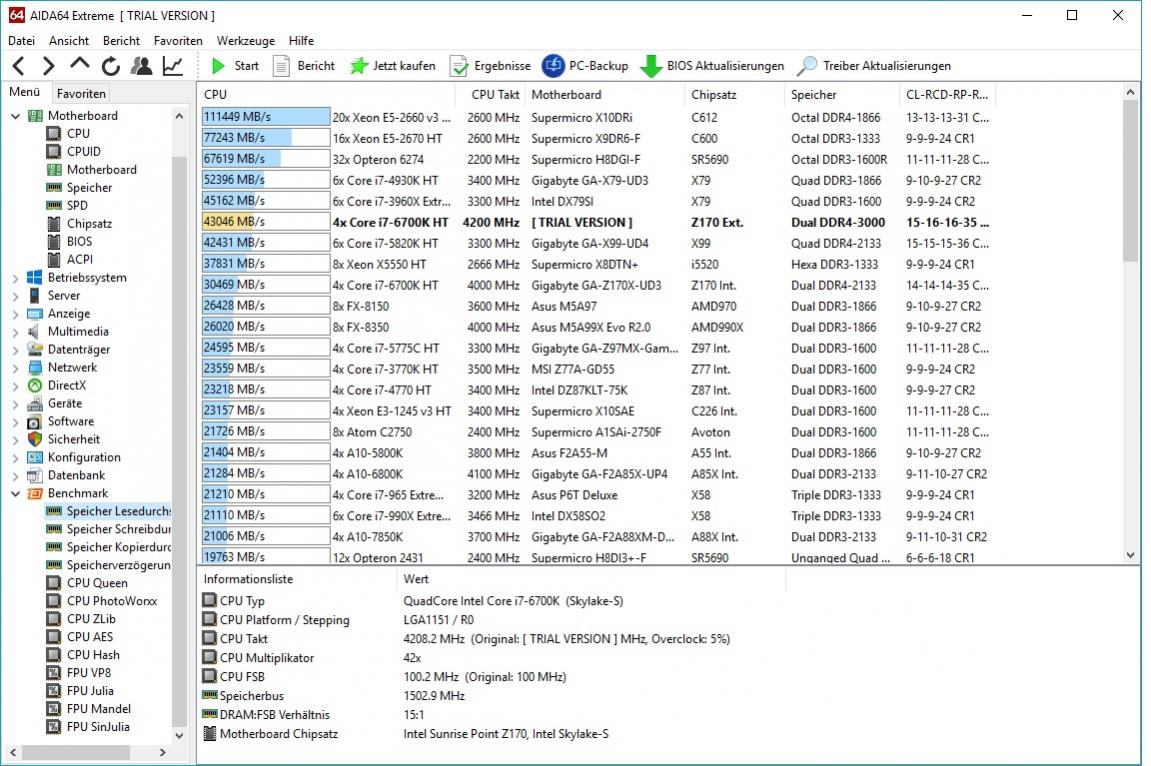Expand the Anzeige tree node
Screen dimensions: 1151x766
[x=15, y=314]
